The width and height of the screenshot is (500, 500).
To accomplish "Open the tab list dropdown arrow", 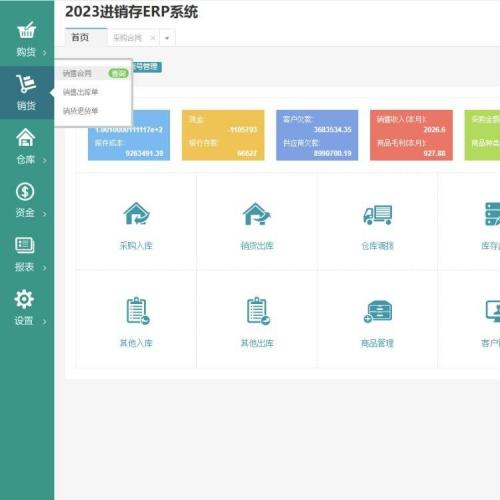I will (167, 38).
